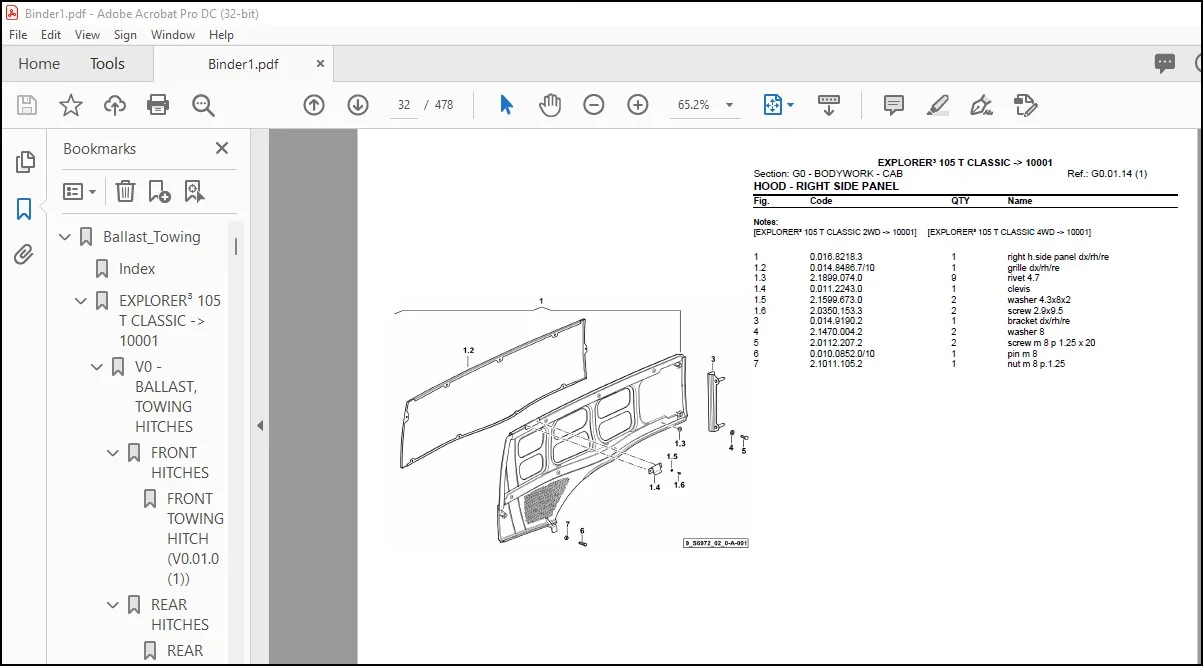1203x666 pixels.
Task: Open the Sign menu
Action: (x=125, y=34)
